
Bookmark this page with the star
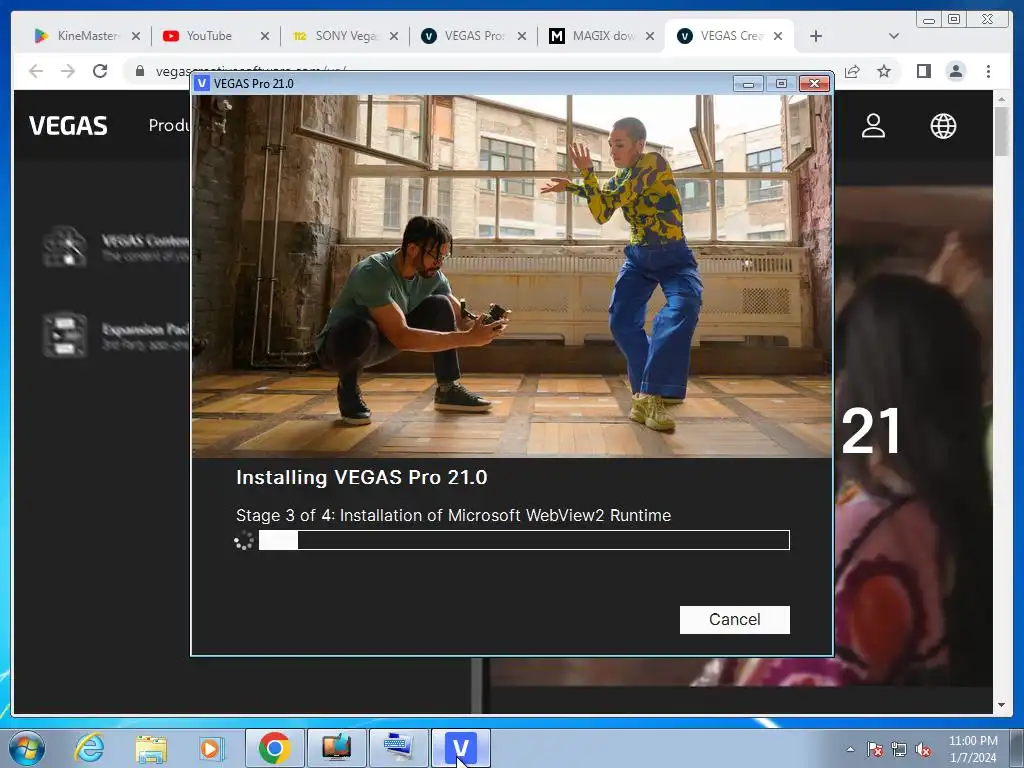884,71
